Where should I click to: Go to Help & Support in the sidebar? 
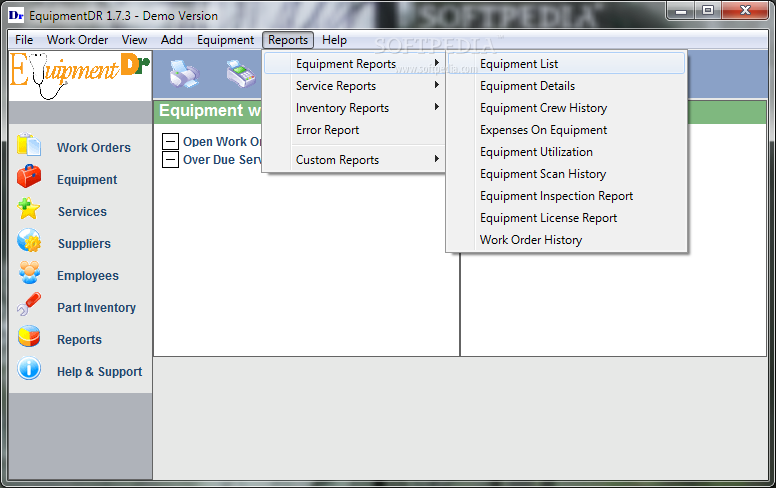tap(99, 372)
